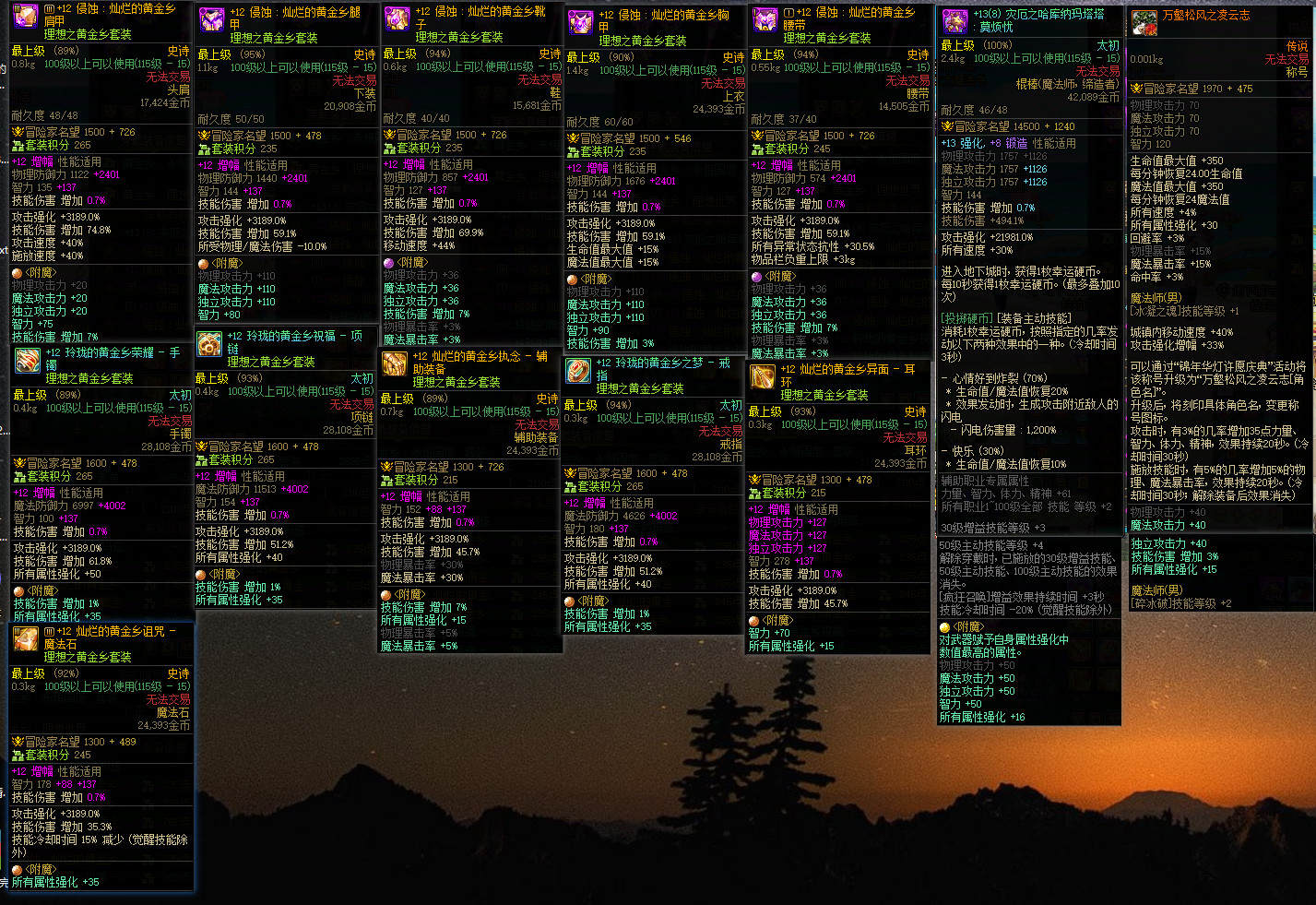This screenshot has height=905, width=1316.
Task: Click the 套装积分 icon in magic stone tooltip
Action: (18, 755)
